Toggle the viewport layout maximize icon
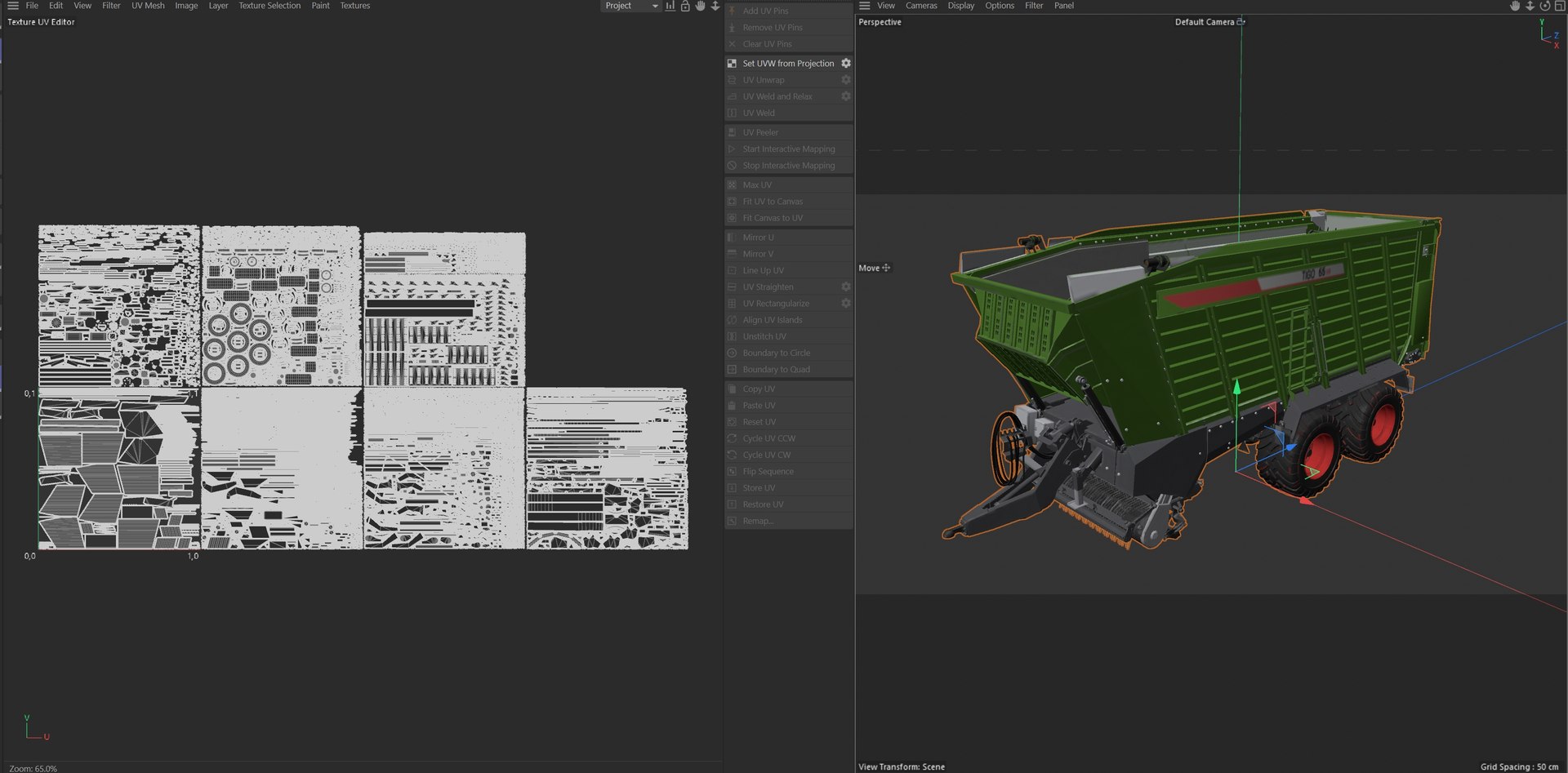 point(1560,6)
